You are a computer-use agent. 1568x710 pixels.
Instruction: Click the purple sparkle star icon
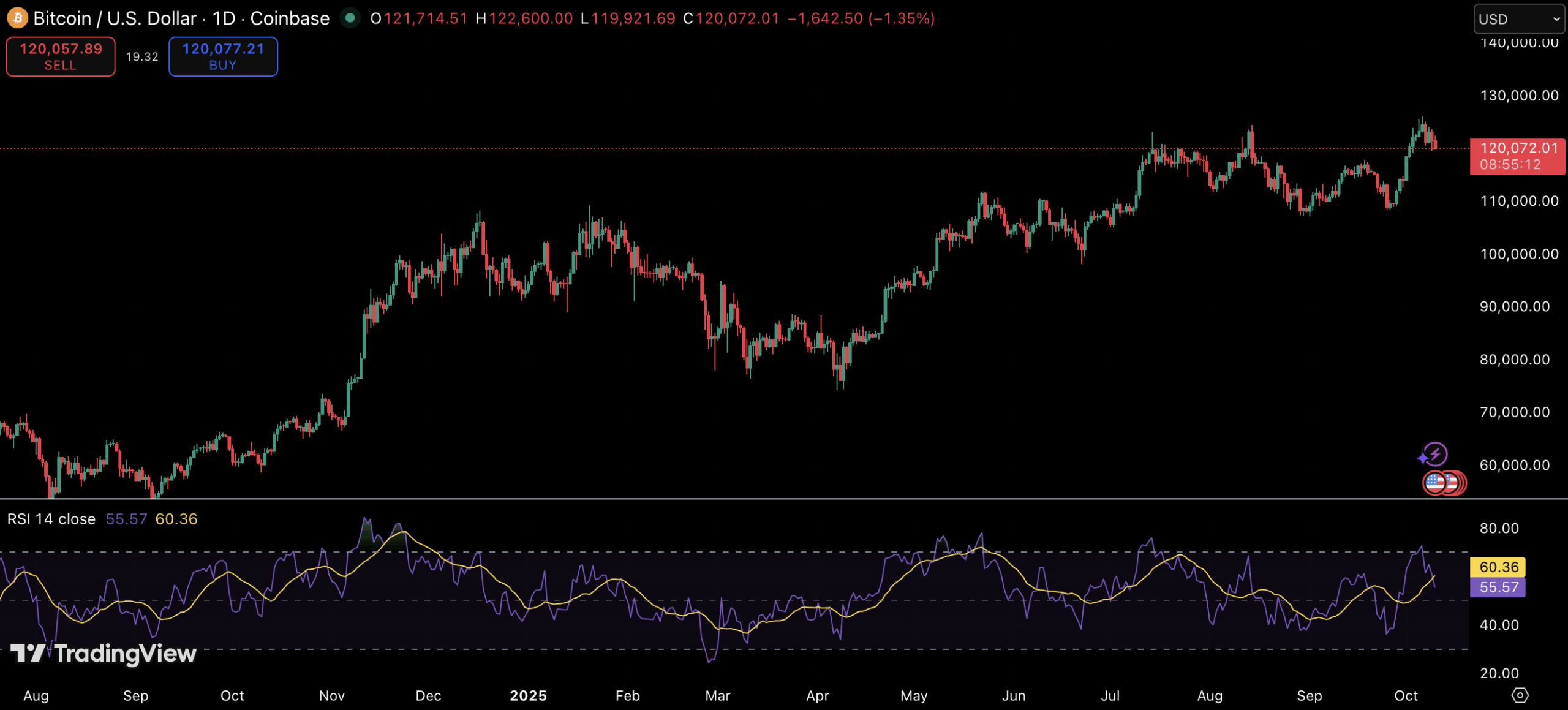[1423, 458]
